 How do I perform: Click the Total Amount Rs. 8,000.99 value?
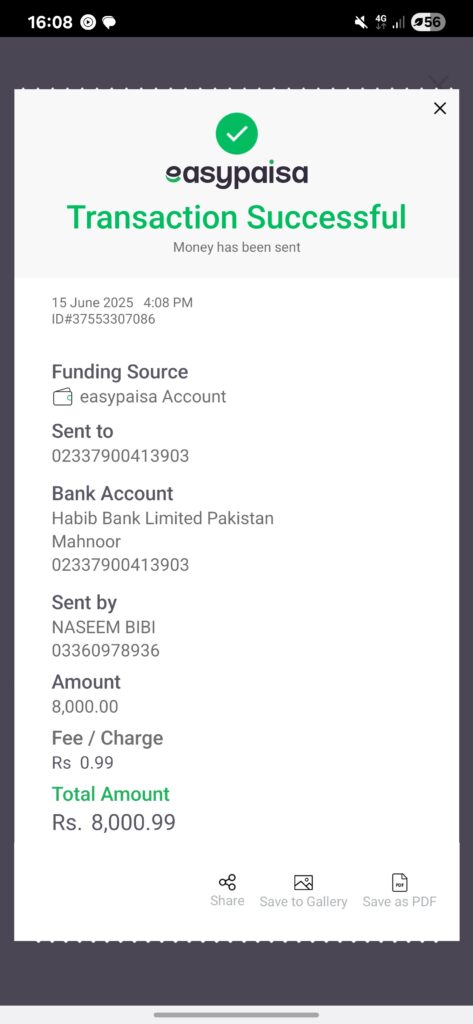click(114, 822)
